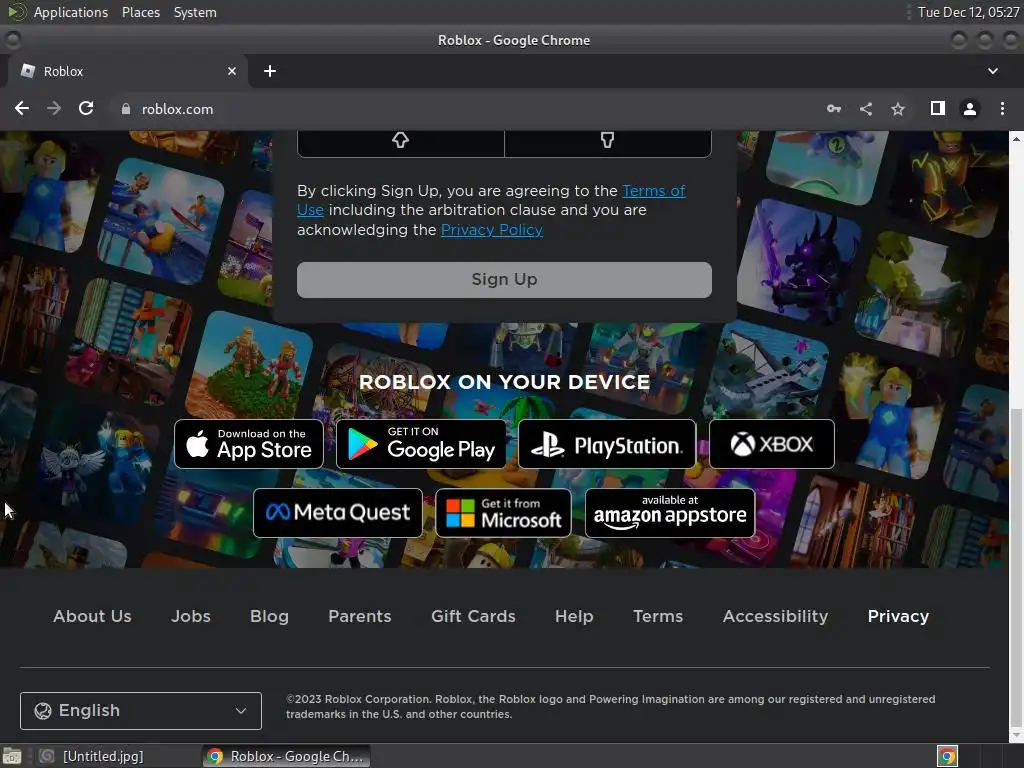Go back to the previous page
This screenshot has width=1024, height=768.
(22, 108)
